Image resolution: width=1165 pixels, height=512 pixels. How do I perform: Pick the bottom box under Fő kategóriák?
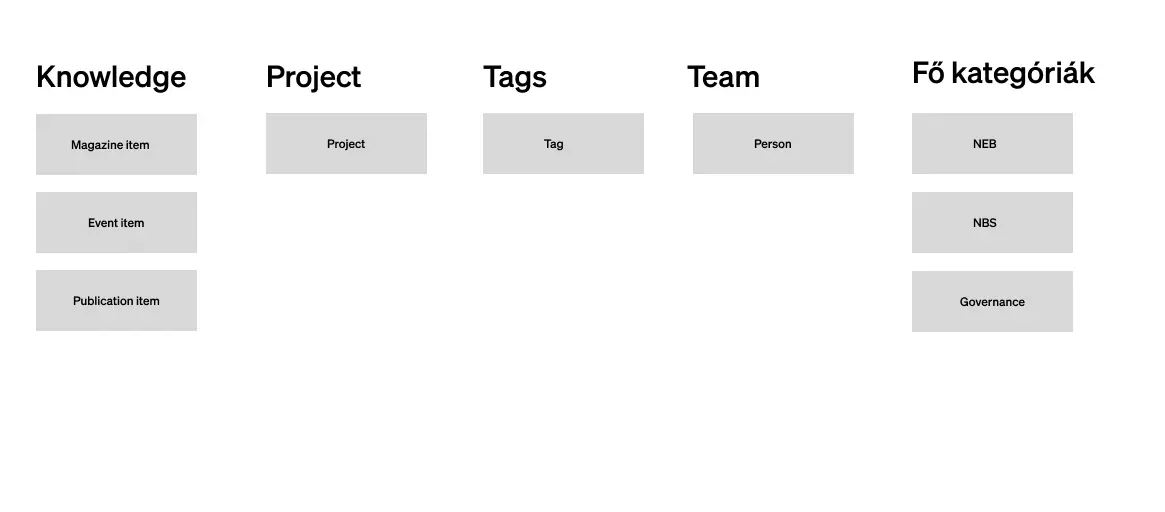click(x=992, y=301)
